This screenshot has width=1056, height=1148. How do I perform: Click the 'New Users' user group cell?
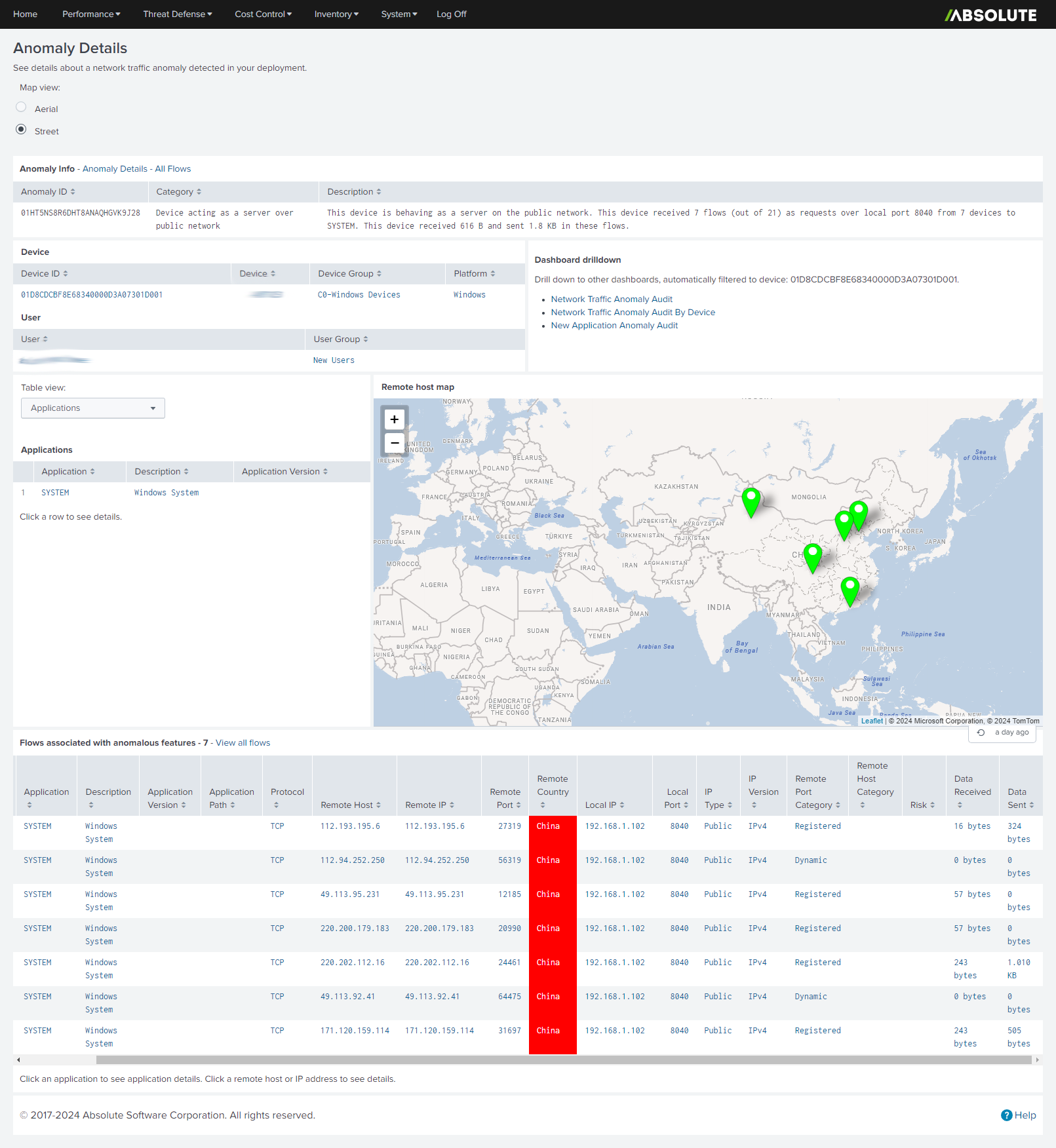(334, 360)
